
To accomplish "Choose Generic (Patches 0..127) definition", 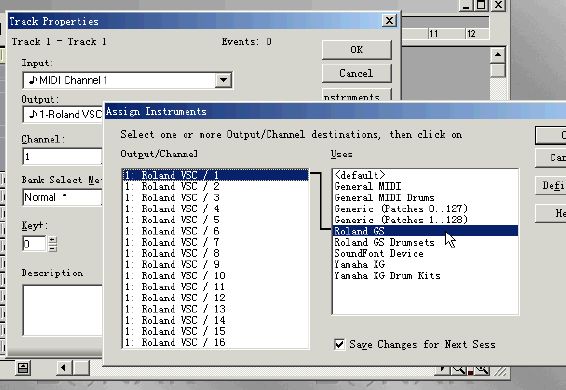I will [x=425, y=209].
